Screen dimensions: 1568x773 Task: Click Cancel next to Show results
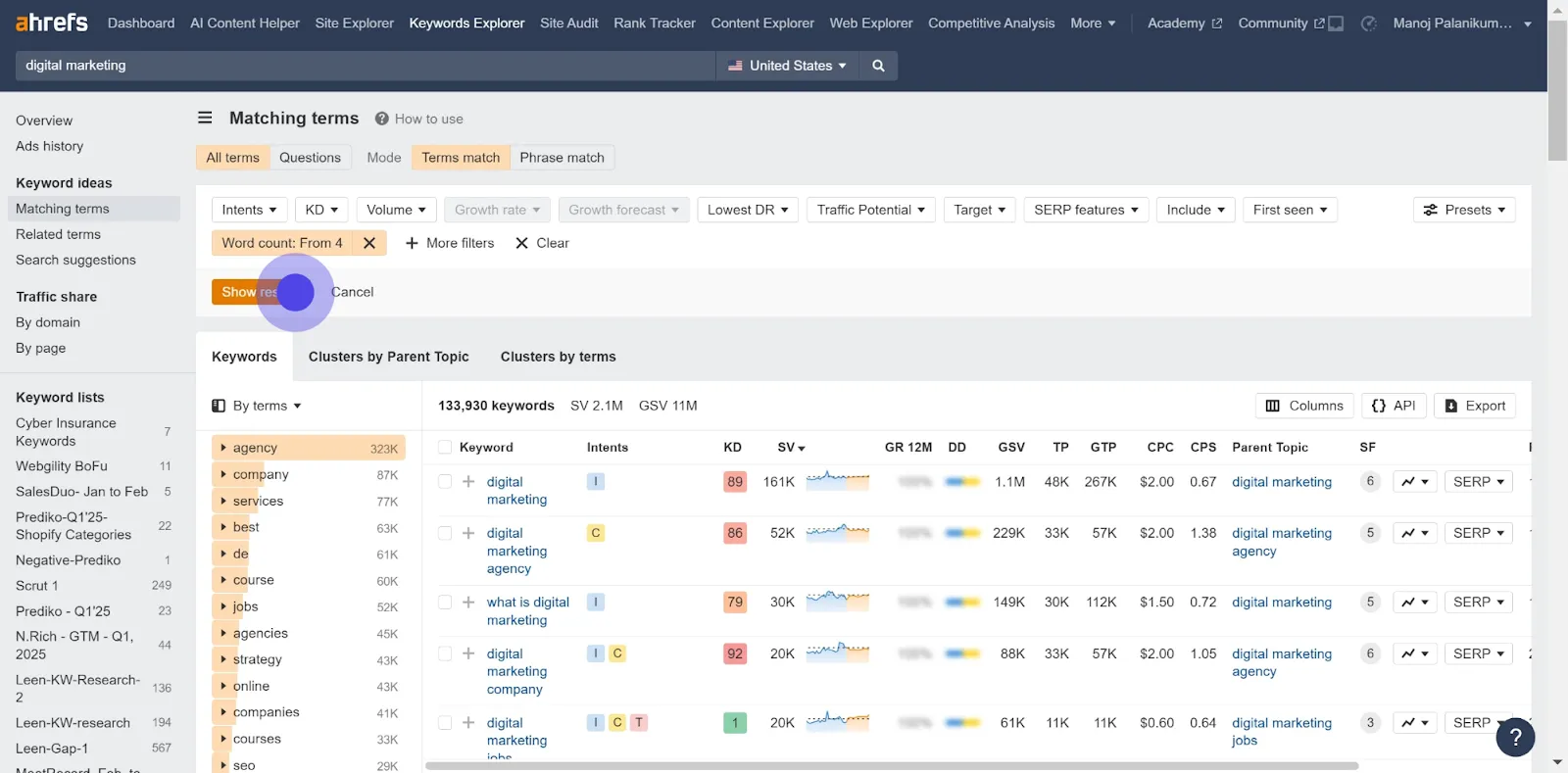(x=352, y=292)
